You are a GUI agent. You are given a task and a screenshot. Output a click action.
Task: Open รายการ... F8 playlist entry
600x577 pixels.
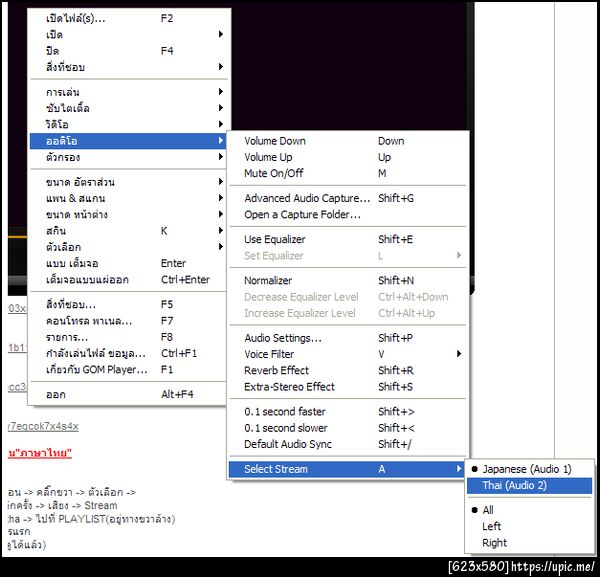click(x=128, y=337)
